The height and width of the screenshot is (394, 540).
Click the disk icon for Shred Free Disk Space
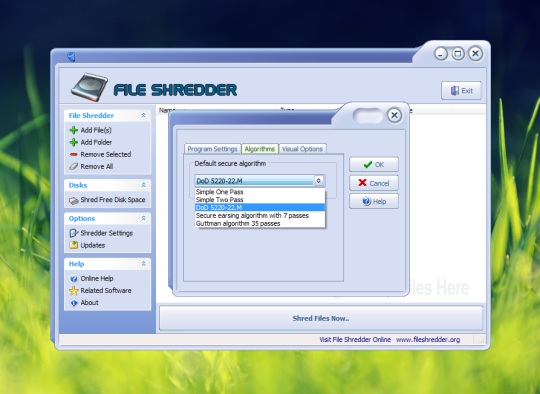click(x=73, y=200)
